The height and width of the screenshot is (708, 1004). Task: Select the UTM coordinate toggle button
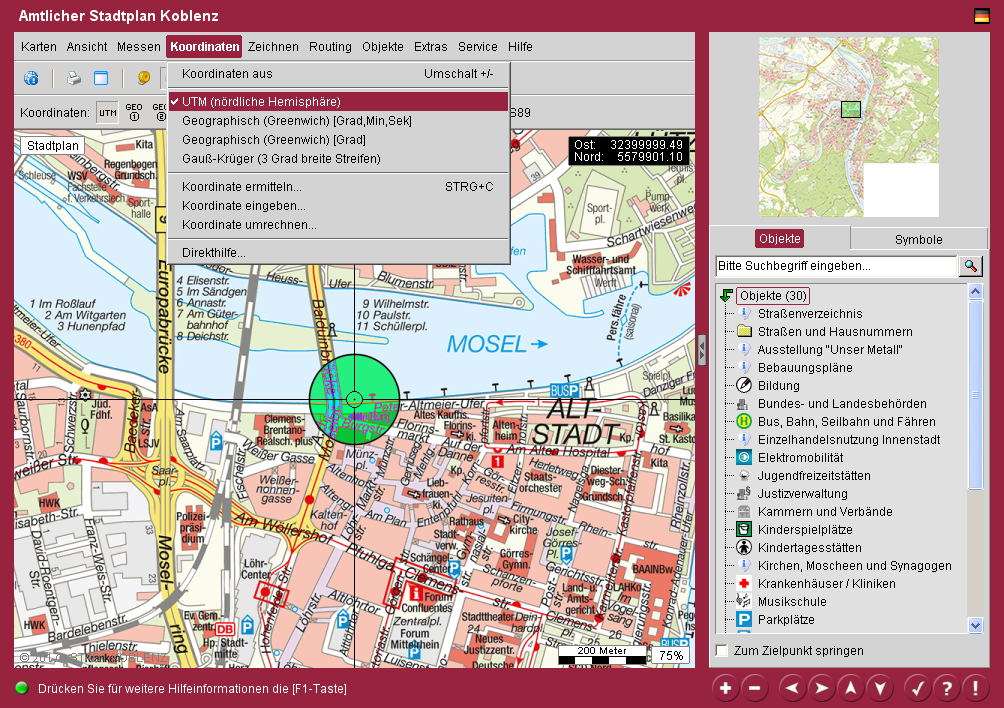(x=107, y=112)
